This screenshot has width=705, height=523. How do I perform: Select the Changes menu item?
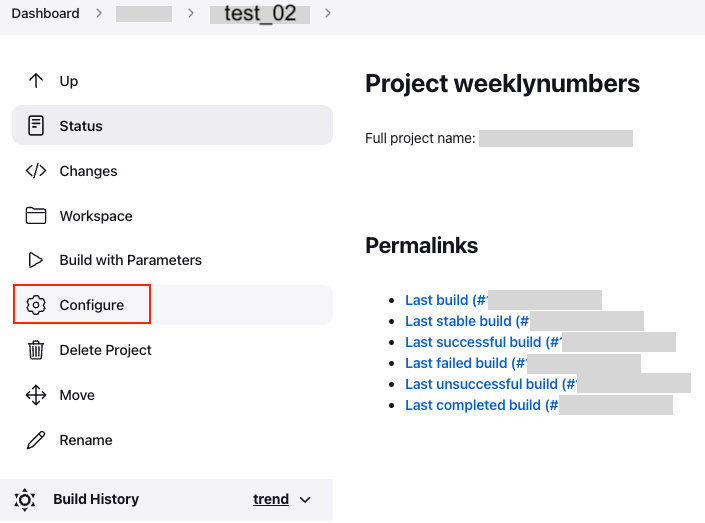pos(88,171)
